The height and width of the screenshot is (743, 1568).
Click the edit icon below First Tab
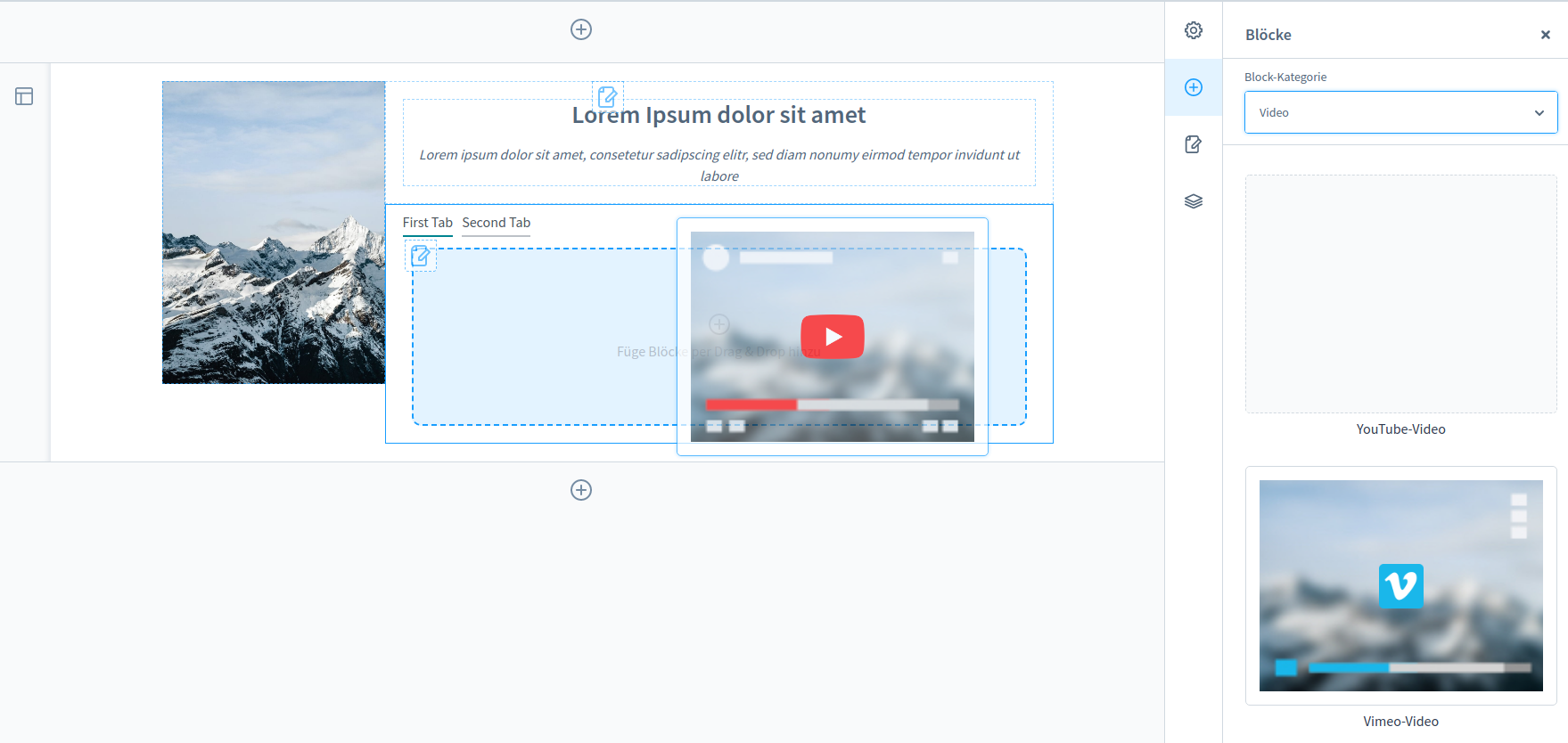click(421, 257)
